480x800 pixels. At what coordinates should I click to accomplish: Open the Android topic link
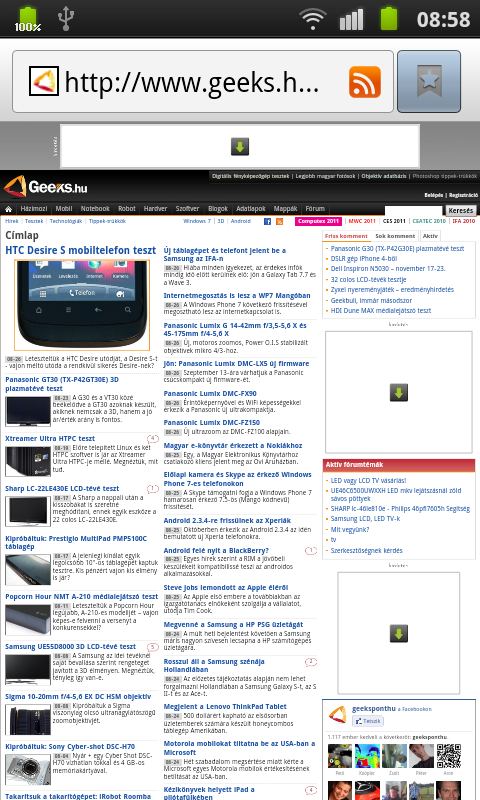pos(241,221)
